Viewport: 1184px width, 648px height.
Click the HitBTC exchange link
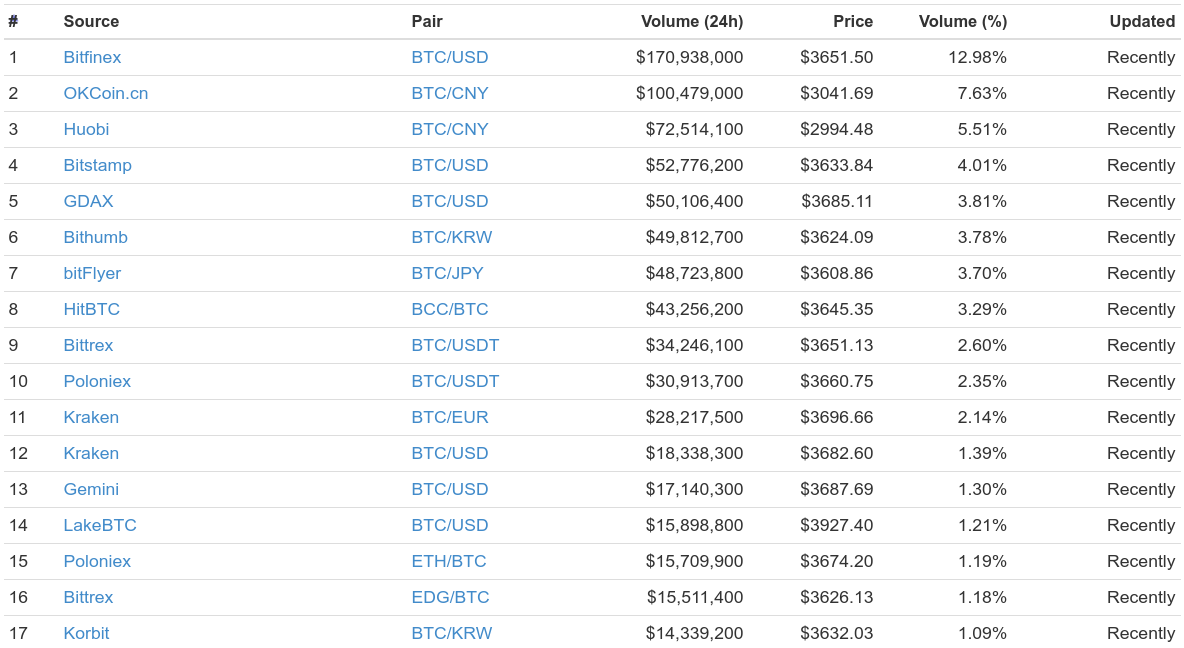[x=91, y=310]
